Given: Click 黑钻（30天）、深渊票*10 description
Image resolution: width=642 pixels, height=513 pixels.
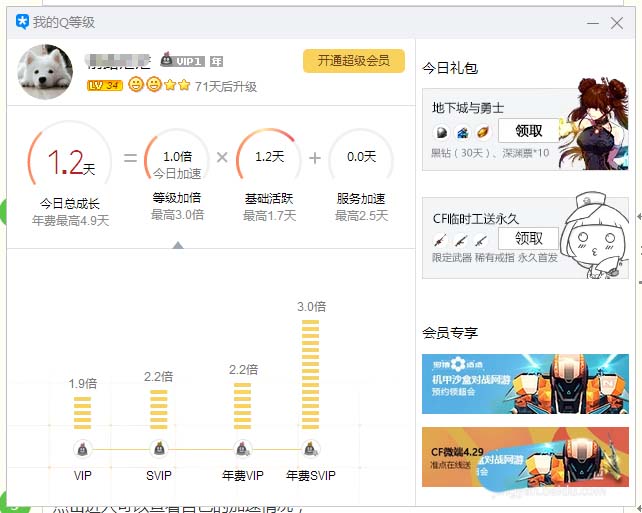Looking at the screenshot, I should [490, 153].
